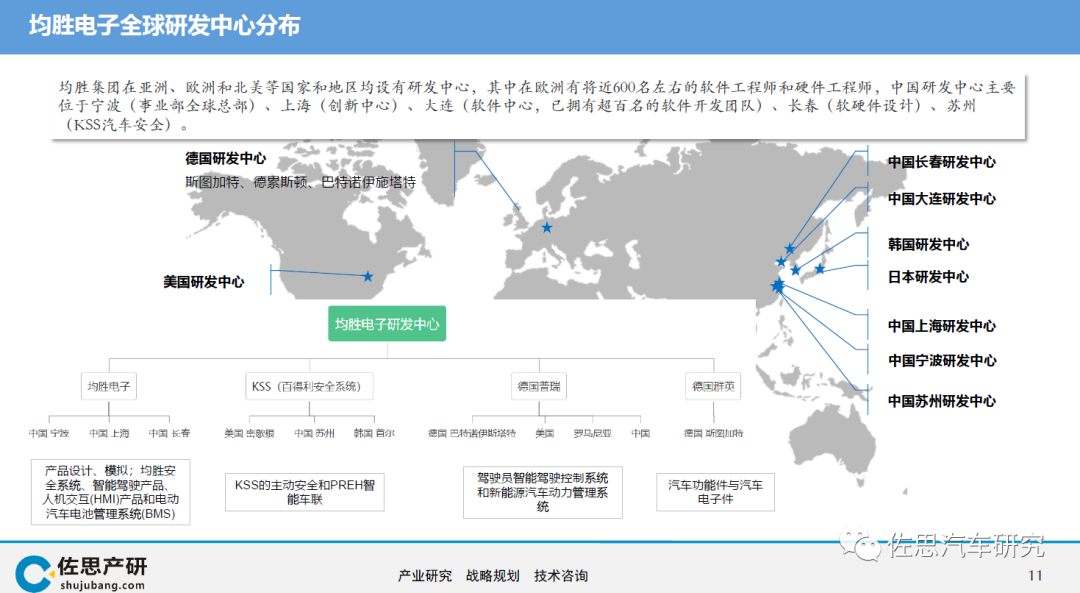Screen dimensions: 1080x593
Task: Click the 佐思产研 brand name in footer
Action: click(x=102, y=566)
